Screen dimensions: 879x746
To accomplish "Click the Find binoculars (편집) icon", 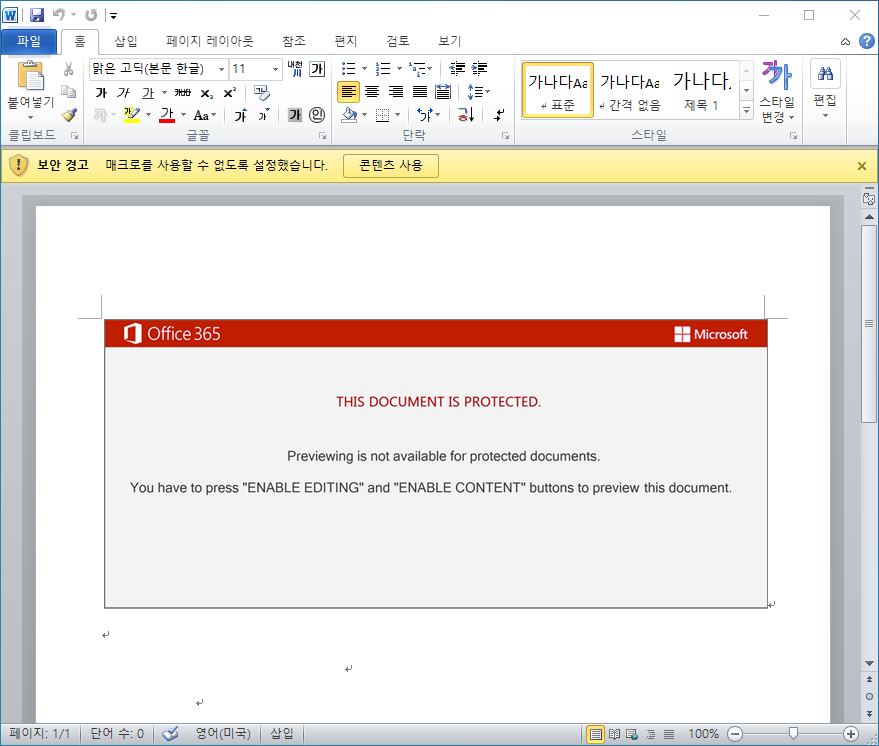I will [825, 73].
